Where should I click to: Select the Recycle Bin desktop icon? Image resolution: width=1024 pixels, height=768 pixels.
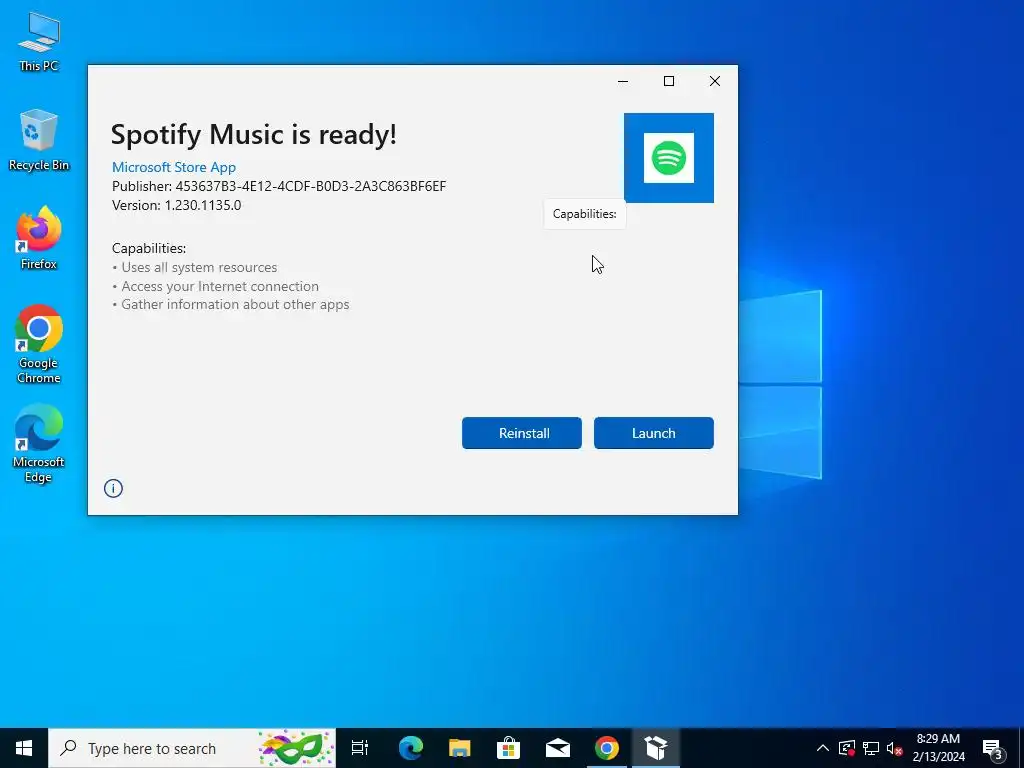click(39, 140)
